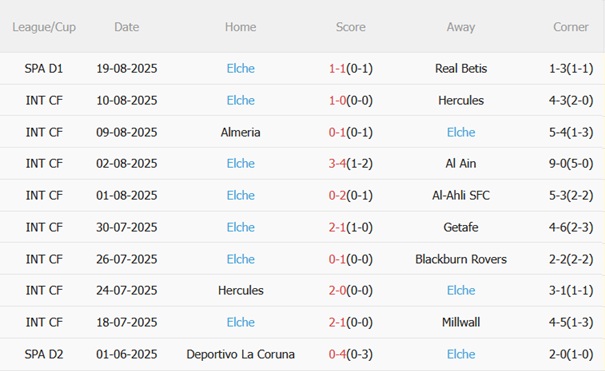Screen dimensions: 605x371
Task: Open the Elche link in the Real Betis row
Action: click(240, 69)
